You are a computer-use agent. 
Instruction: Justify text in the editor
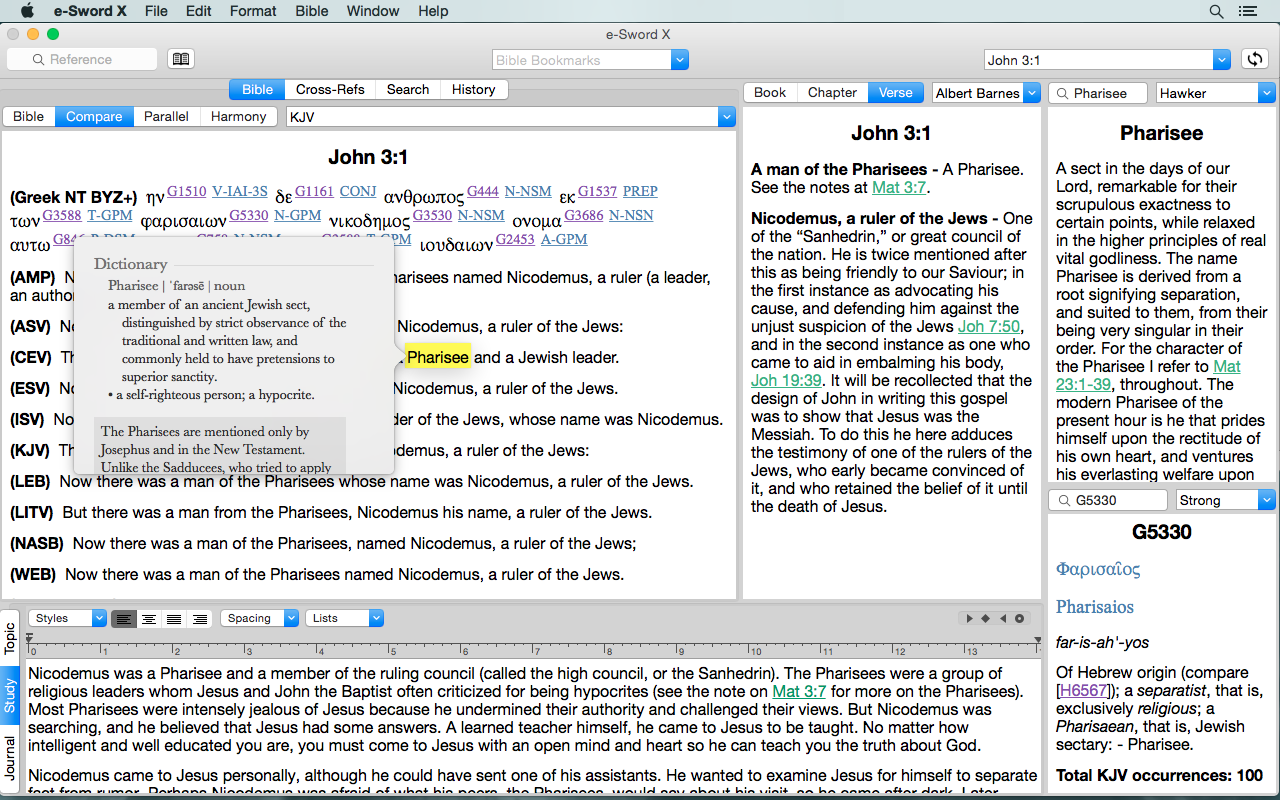coord(174,619)
